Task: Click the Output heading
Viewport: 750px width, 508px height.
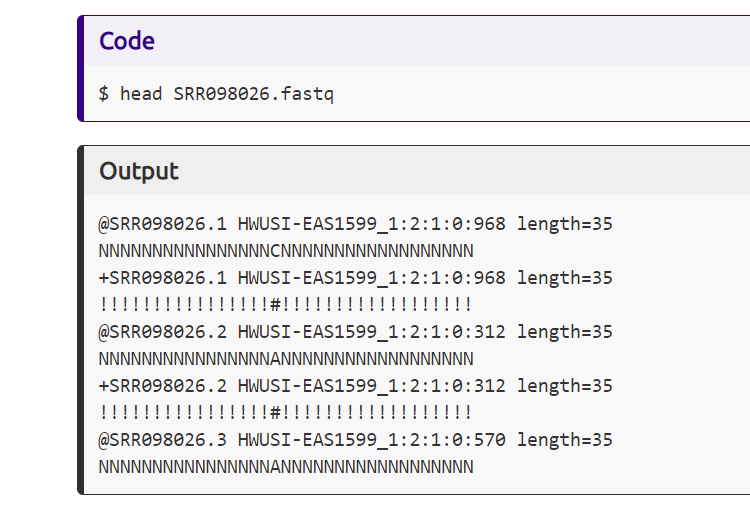Action: pos(139,171)
